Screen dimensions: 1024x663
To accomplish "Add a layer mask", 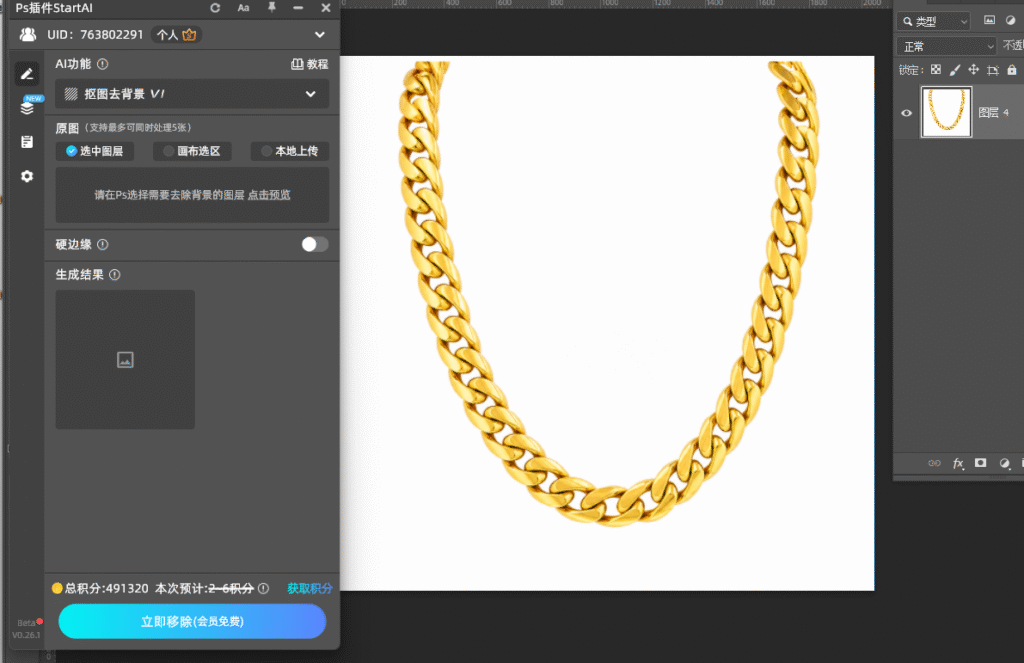I will (980, 462).
